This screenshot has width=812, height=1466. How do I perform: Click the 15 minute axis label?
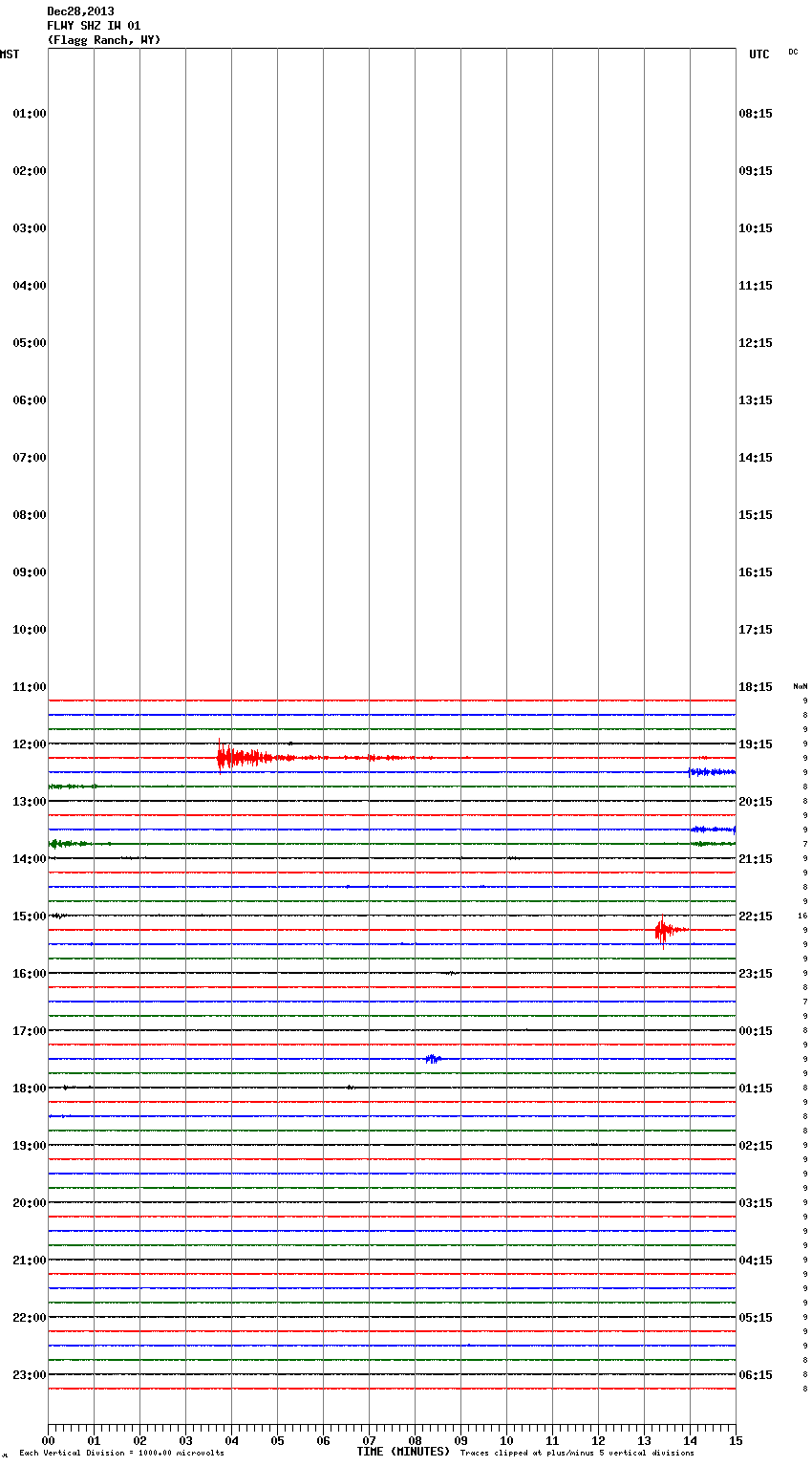coord(736,1441)
